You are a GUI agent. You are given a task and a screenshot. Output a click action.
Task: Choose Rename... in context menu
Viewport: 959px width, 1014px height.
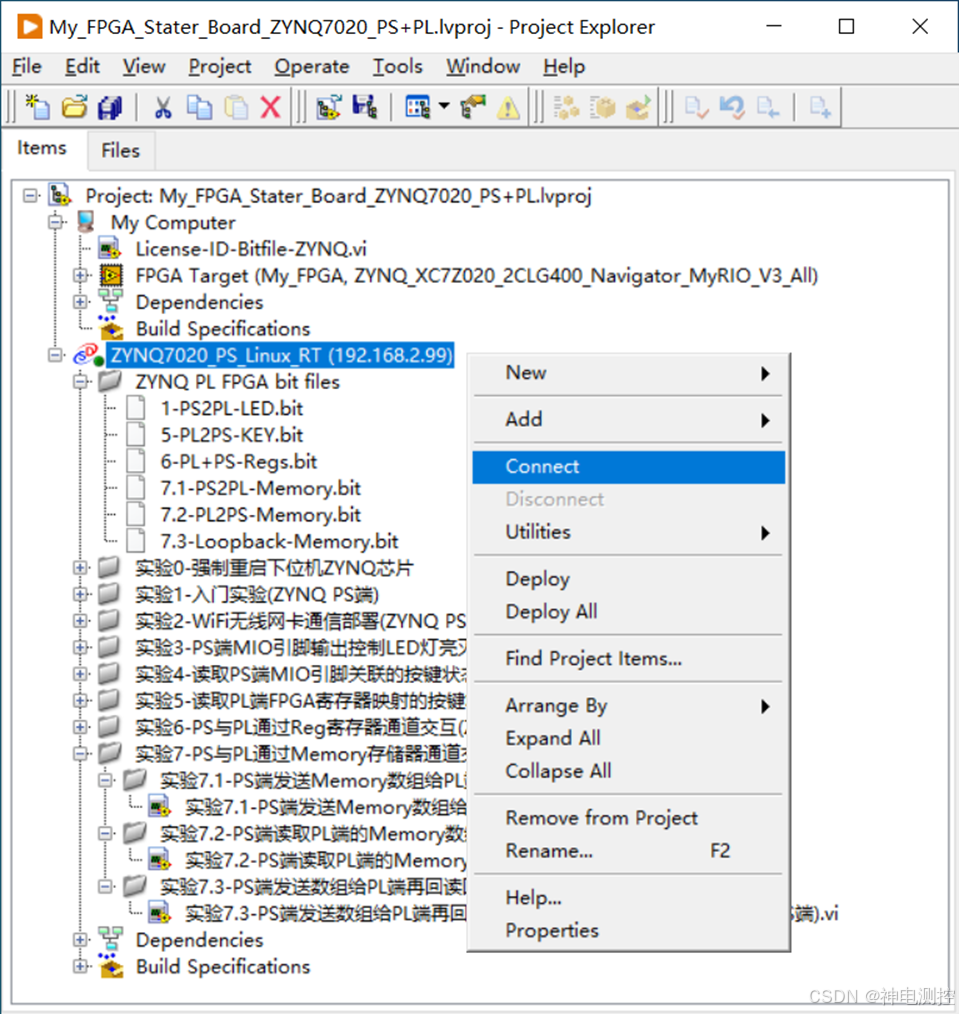pos(629,851)
